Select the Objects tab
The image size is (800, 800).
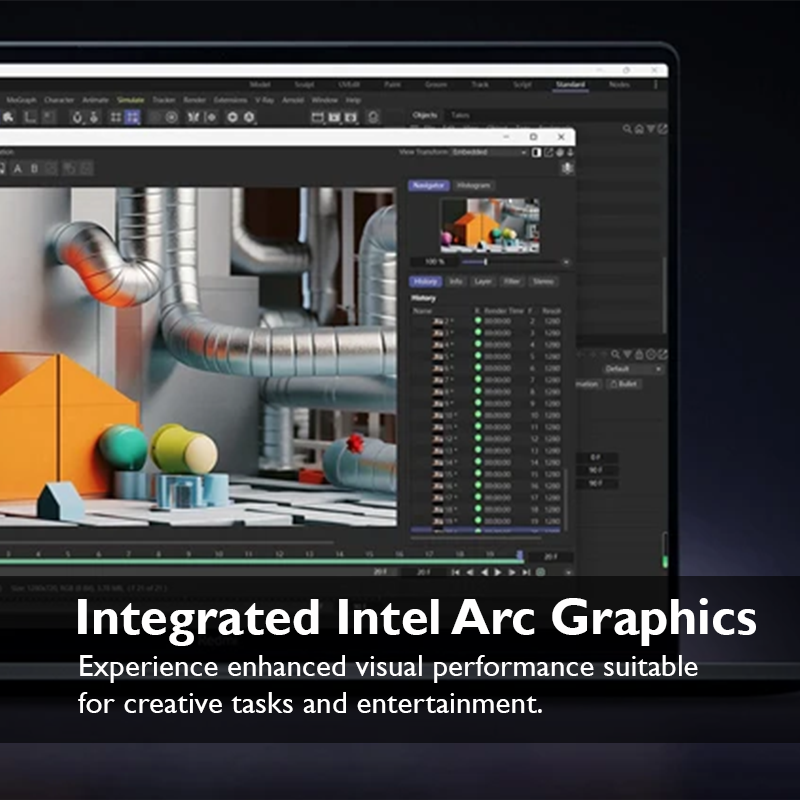point(424,115)
